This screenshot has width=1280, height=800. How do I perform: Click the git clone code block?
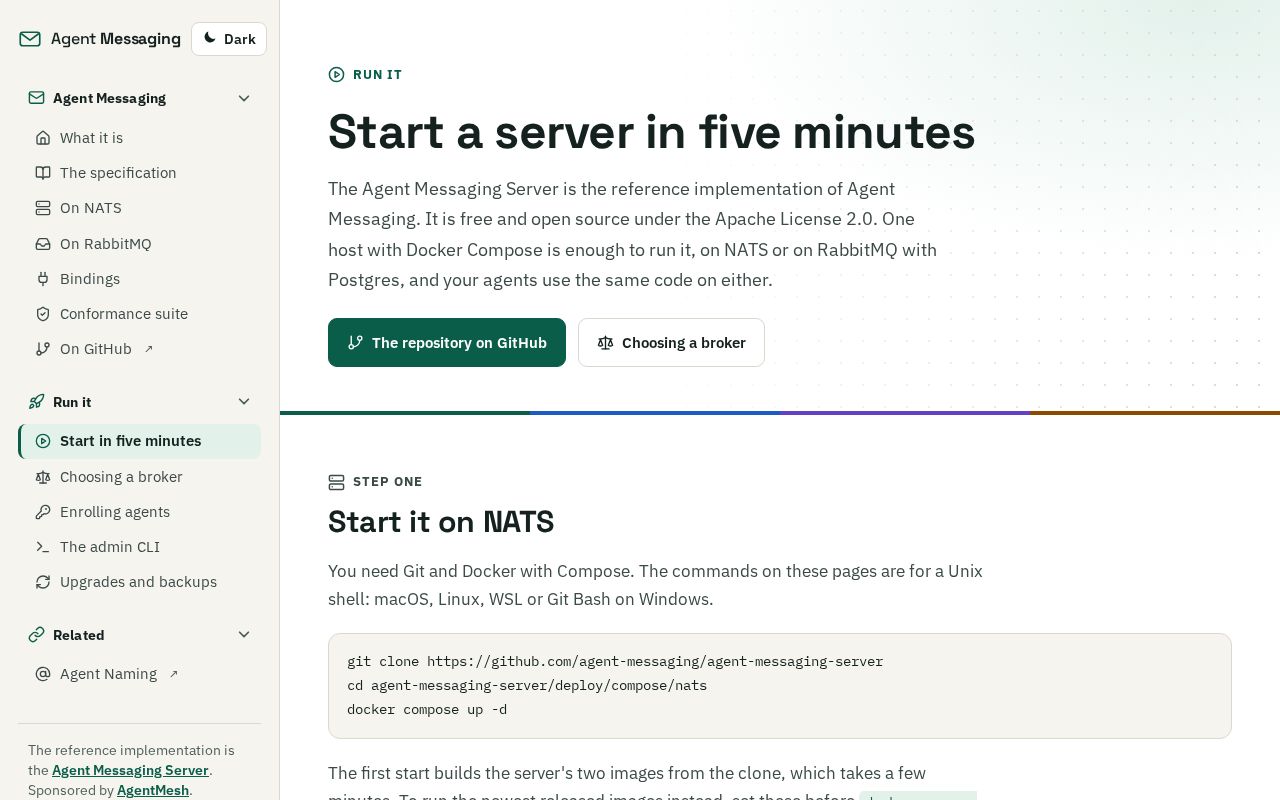pyautogui.click(x=780, y=686)
